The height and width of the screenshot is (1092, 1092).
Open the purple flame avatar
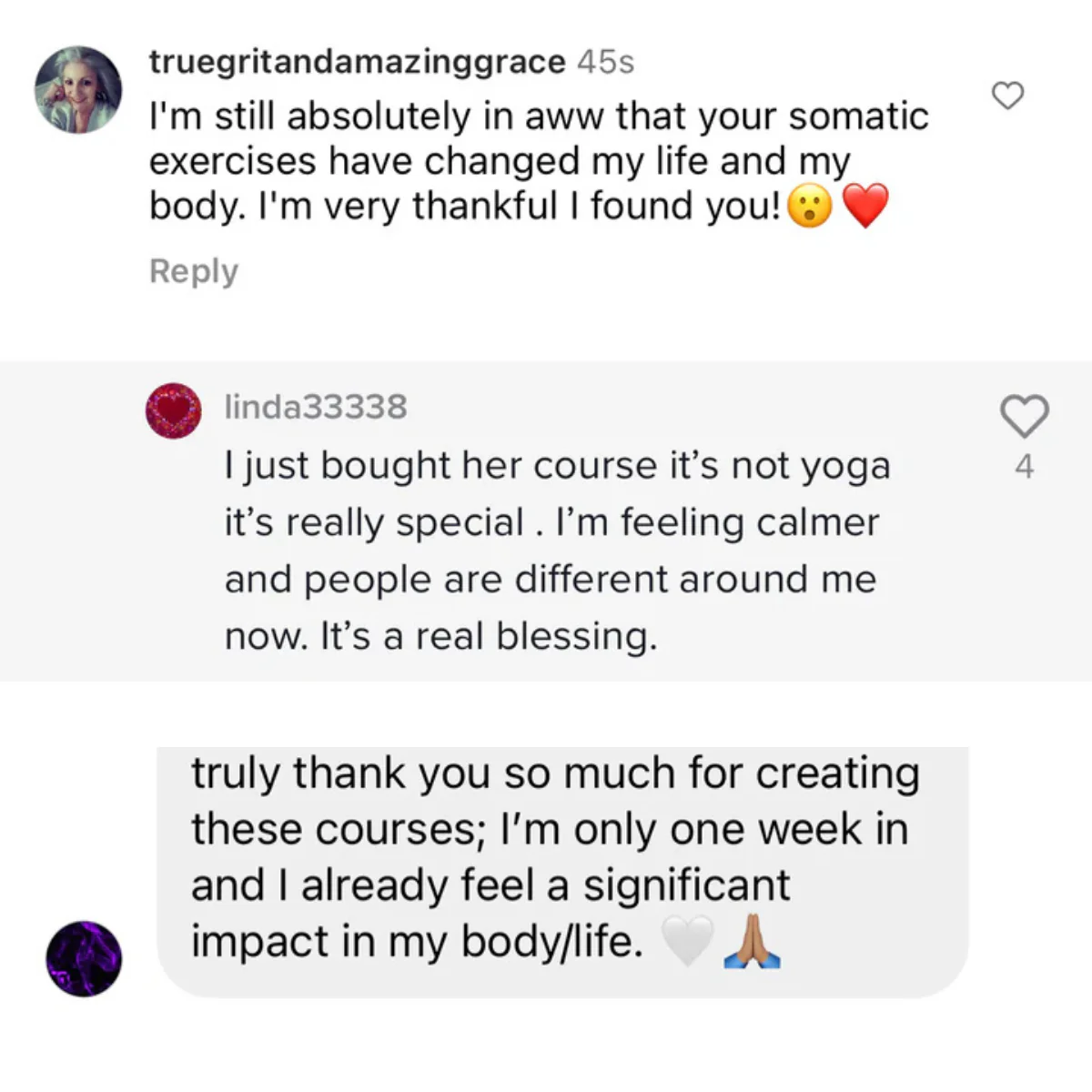point(84,958)
